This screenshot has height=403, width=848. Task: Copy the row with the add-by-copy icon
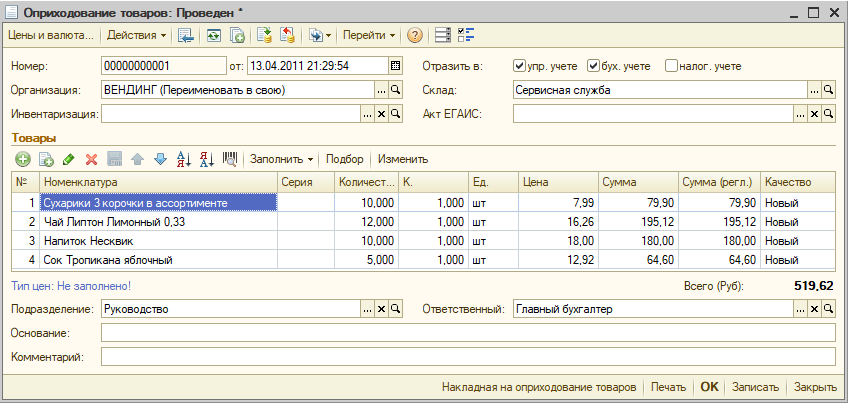point(47,159)
